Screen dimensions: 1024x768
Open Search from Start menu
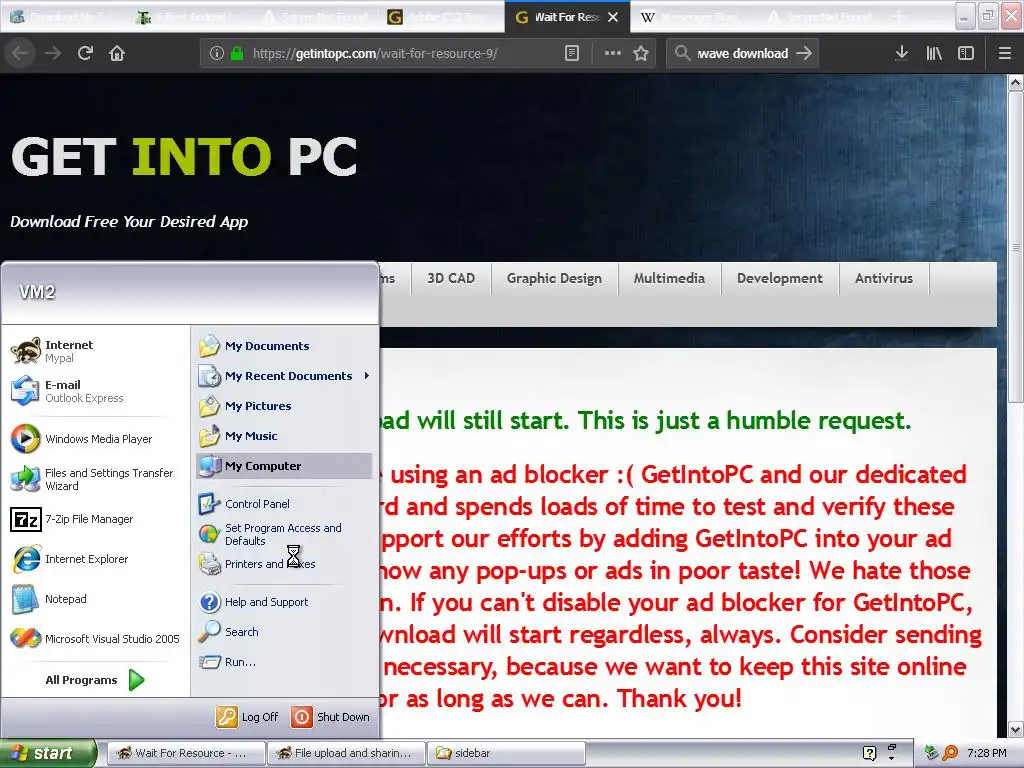click(284, 632)
